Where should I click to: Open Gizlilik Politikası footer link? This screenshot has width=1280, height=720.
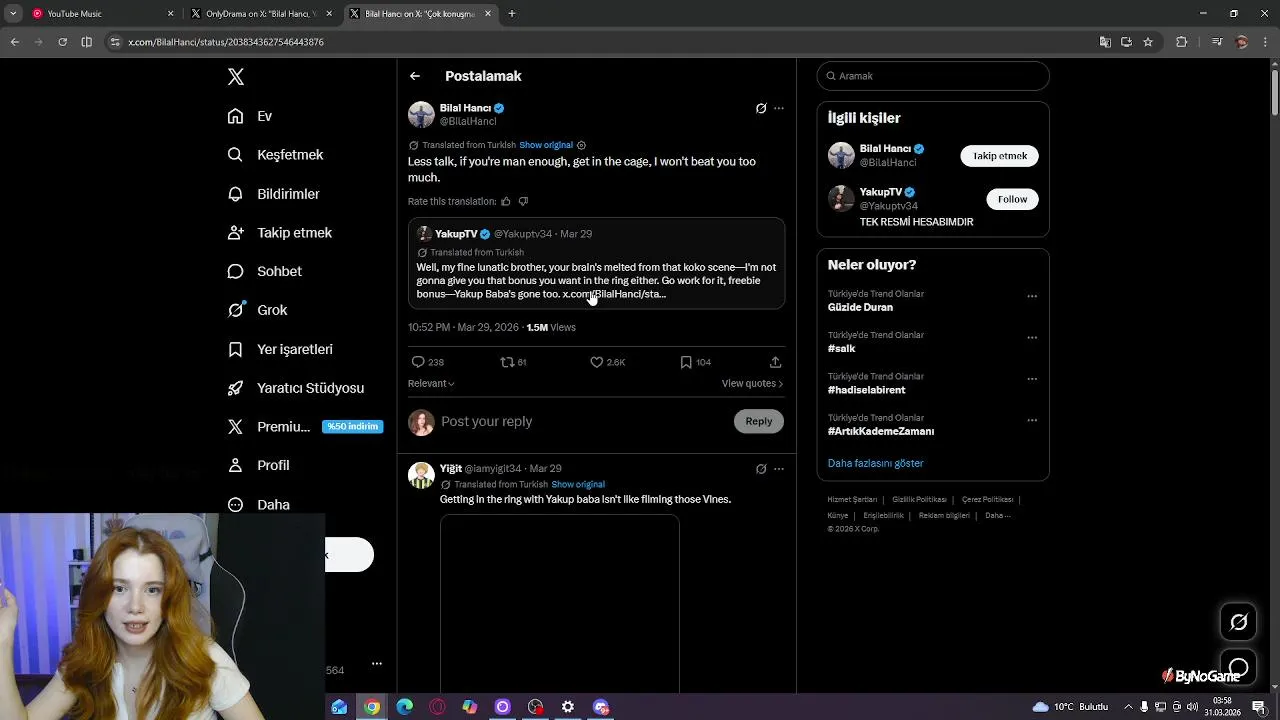(x=919, y=499)
